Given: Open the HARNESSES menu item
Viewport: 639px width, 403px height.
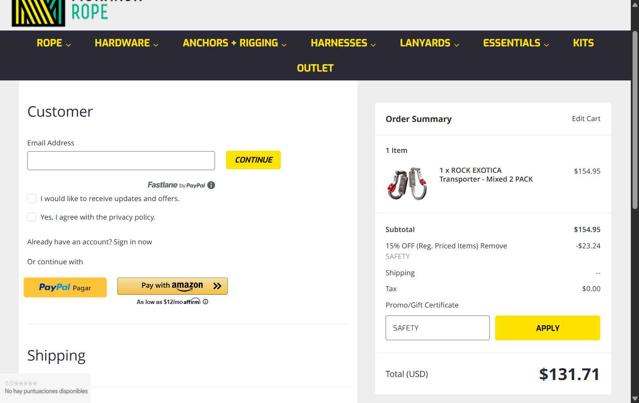Looking at the screenshot, I should click(339, 43).
